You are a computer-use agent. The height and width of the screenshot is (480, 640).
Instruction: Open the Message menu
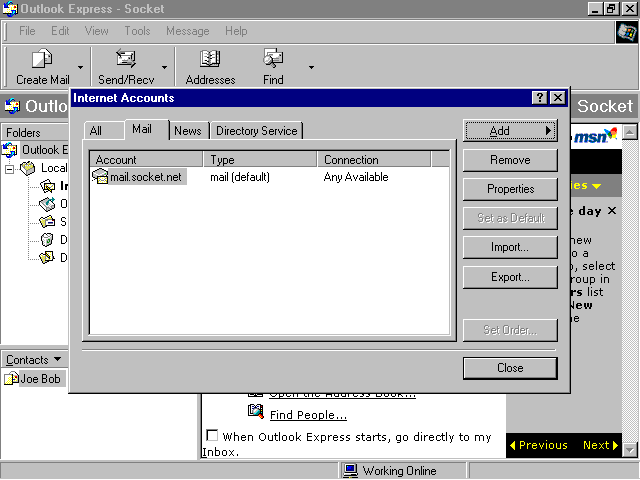[x=187, y=31]
